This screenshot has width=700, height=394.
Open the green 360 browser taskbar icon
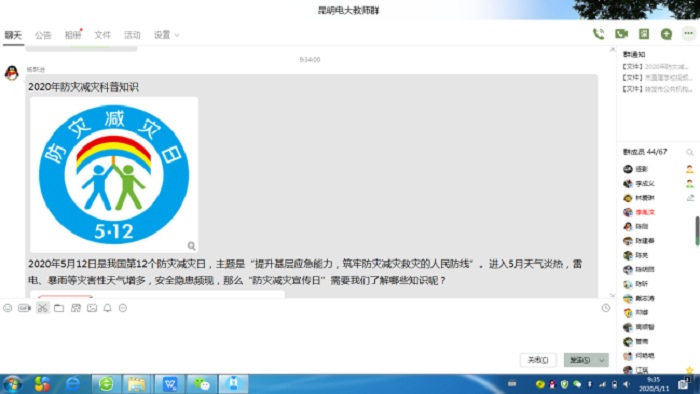(x=106, y=384)
